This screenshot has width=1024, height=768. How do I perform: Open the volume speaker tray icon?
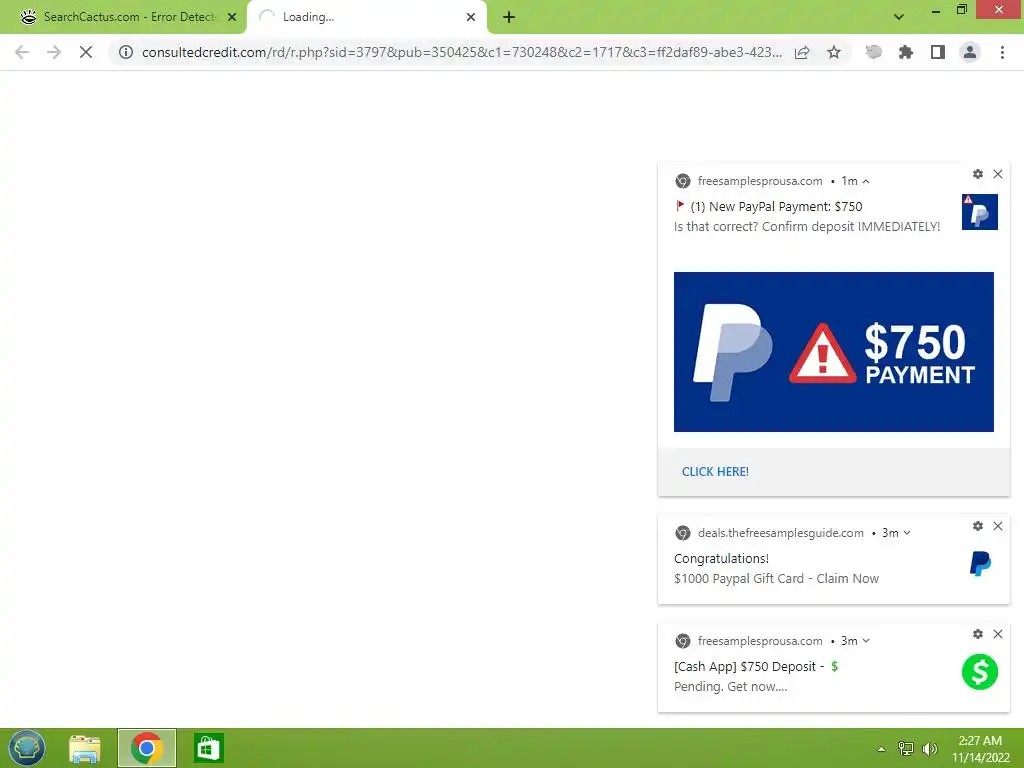[929, 748]
